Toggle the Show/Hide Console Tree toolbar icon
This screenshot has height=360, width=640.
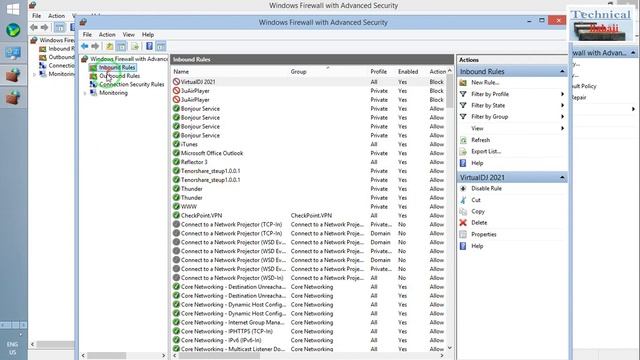122,46
